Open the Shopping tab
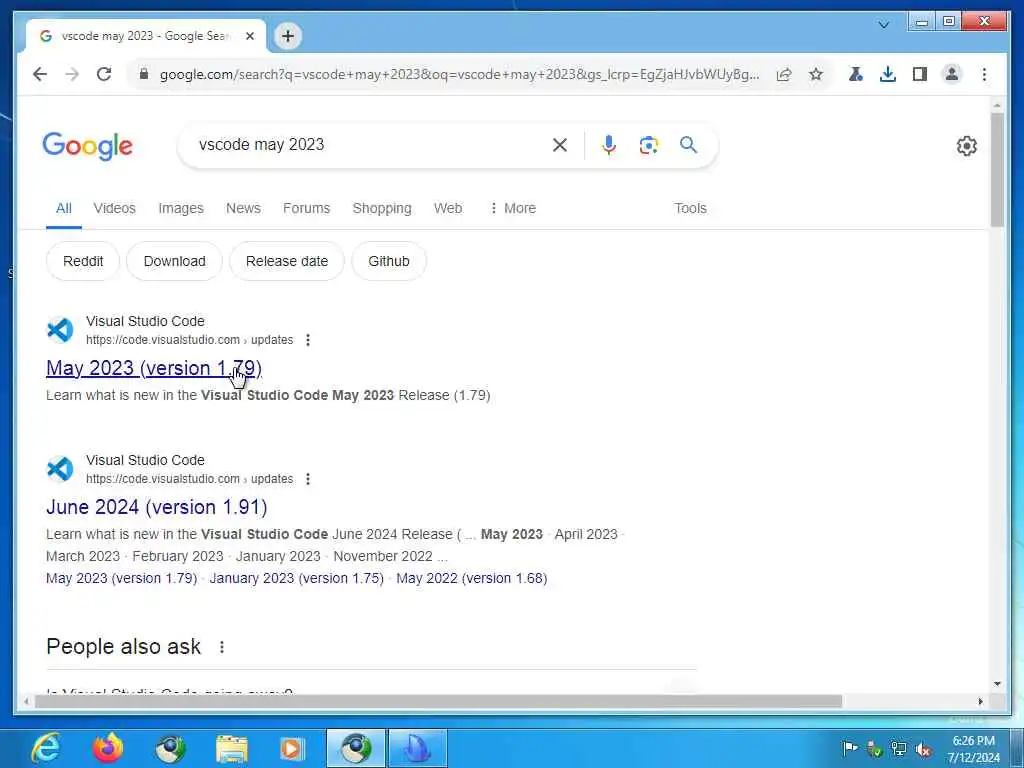This screenshot has height=768, width=1024. 382,208
